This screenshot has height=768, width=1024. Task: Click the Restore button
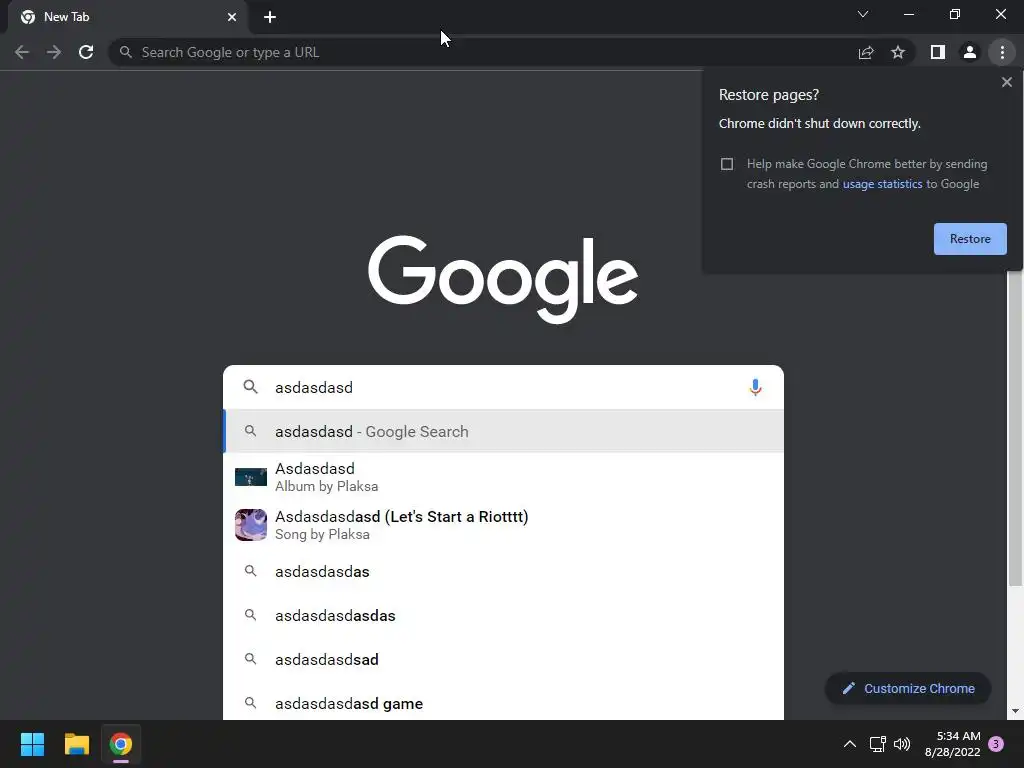tap(970, 239)
